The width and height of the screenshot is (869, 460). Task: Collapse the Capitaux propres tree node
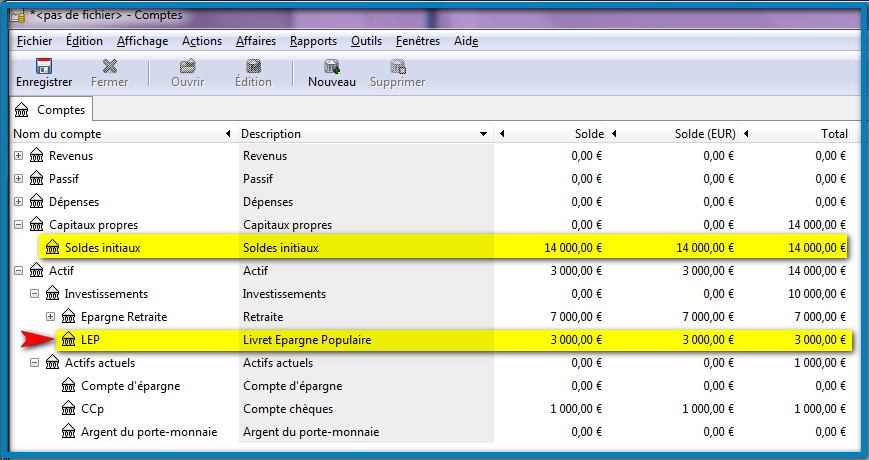(x=19, y=225)
